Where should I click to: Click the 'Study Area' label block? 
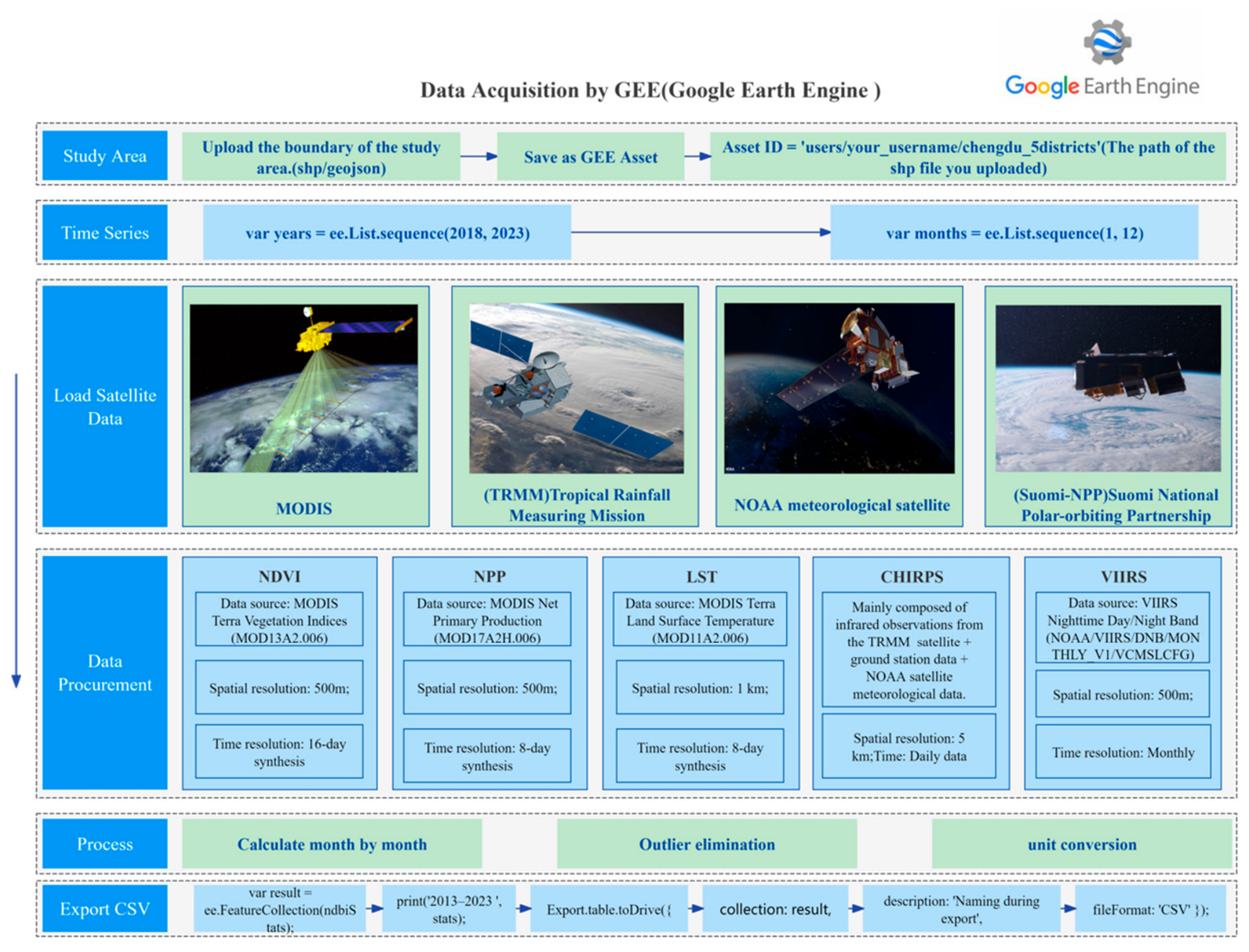(x=105, y=156)
